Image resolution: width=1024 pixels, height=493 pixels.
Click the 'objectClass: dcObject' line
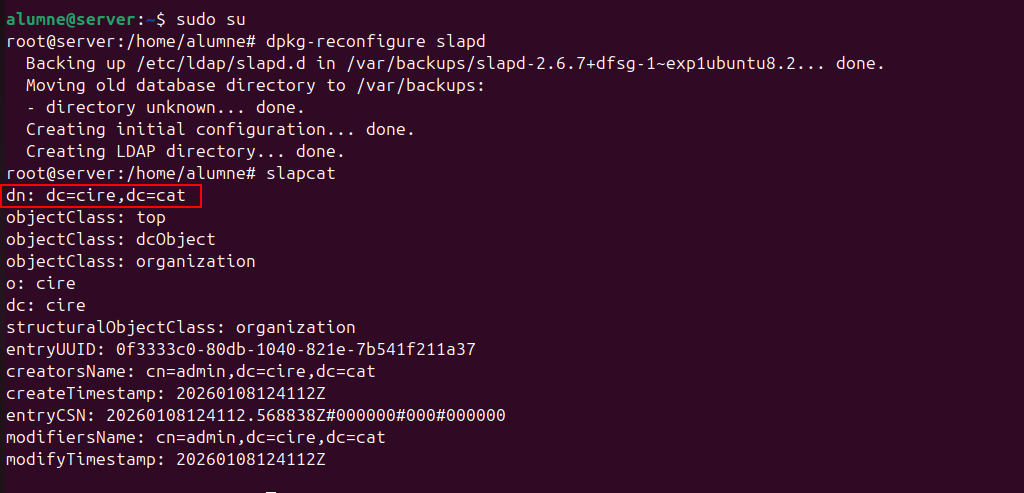tap(111, 239)
